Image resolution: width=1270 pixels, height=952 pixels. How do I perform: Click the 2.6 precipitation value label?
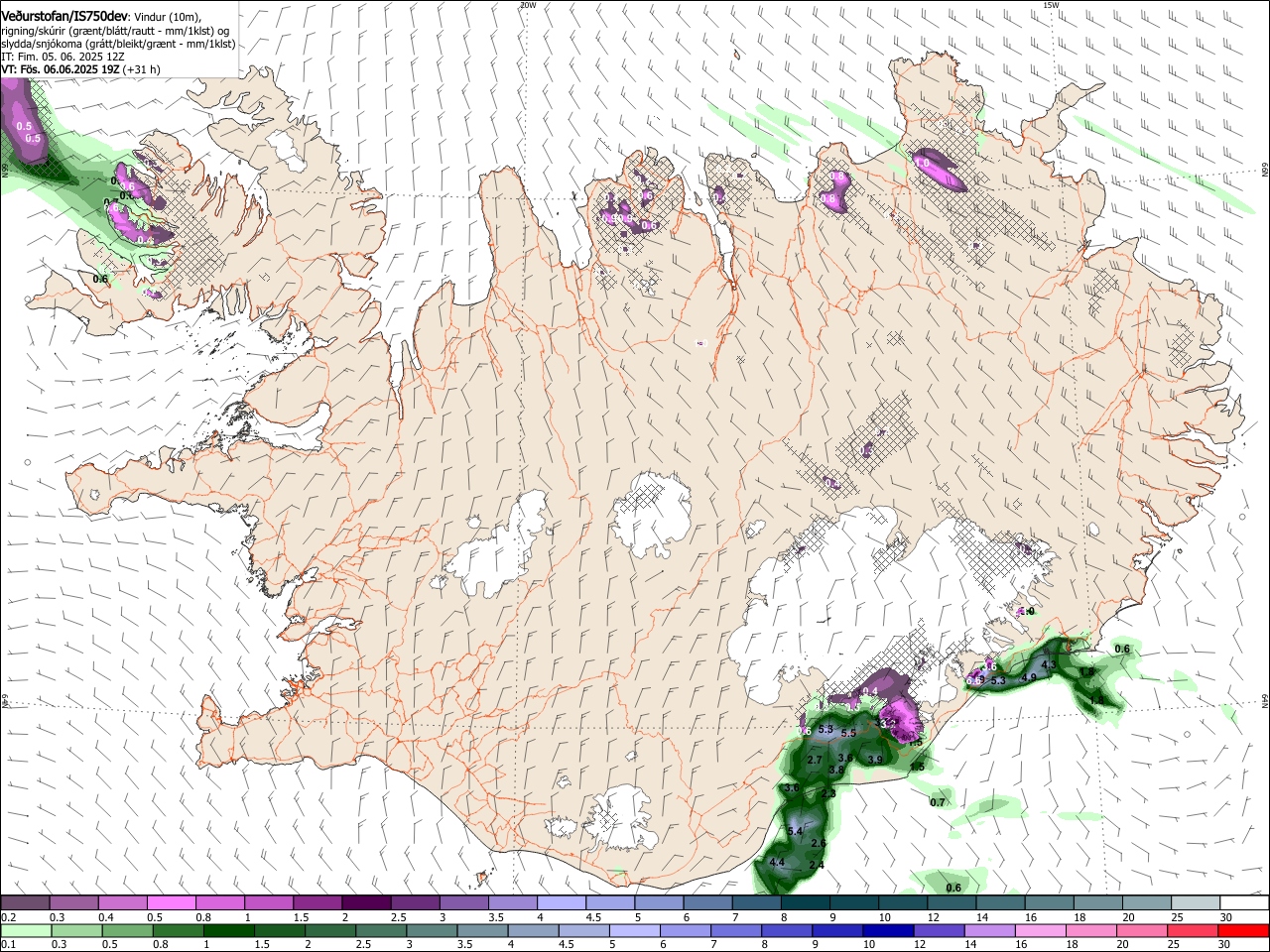[x=819, y=843]
